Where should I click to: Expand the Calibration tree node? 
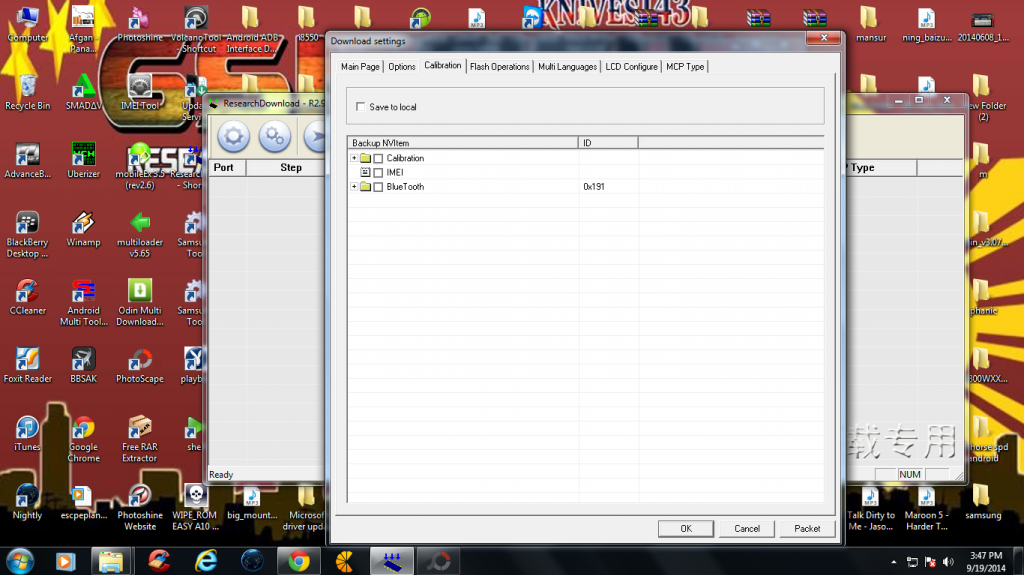[354, 158]
